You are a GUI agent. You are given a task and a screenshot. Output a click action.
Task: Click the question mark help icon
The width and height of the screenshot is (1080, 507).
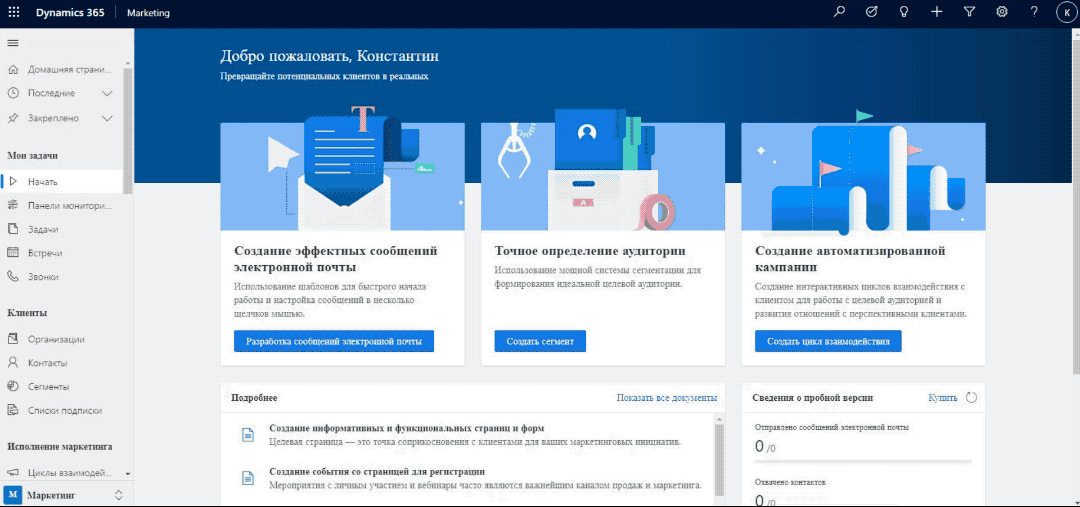tap(1034, 12)
